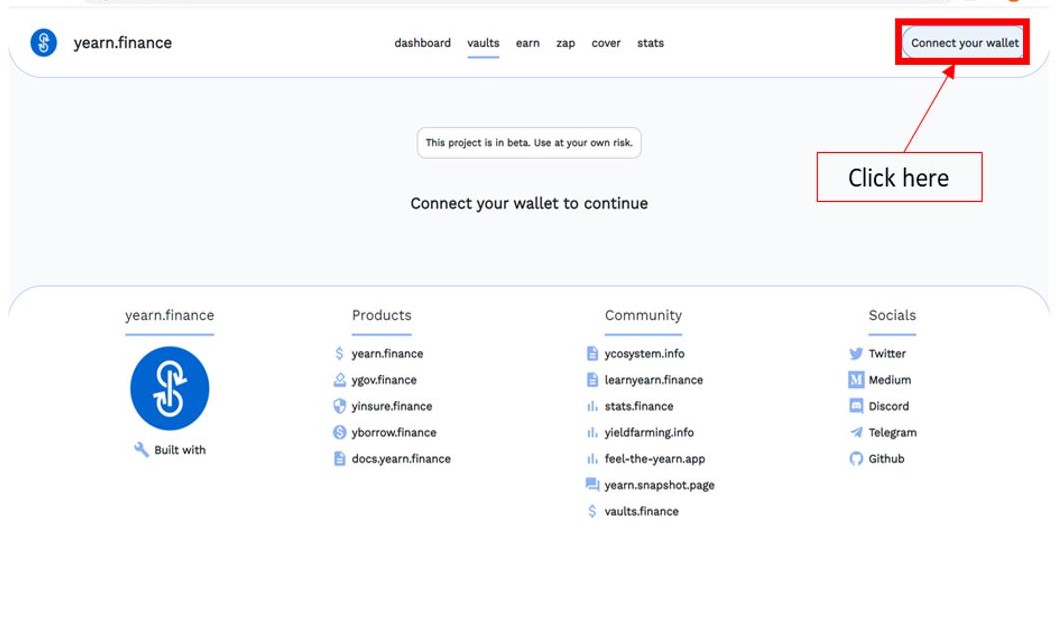
Task: Open the yinsure.finance link
Action: pos(392,406)
